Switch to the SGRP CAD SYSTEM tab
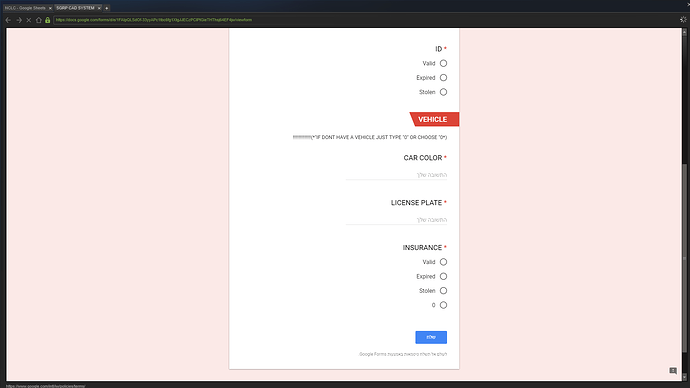The width and height of the screenshot is (690, 388). [x=77, y=8]
